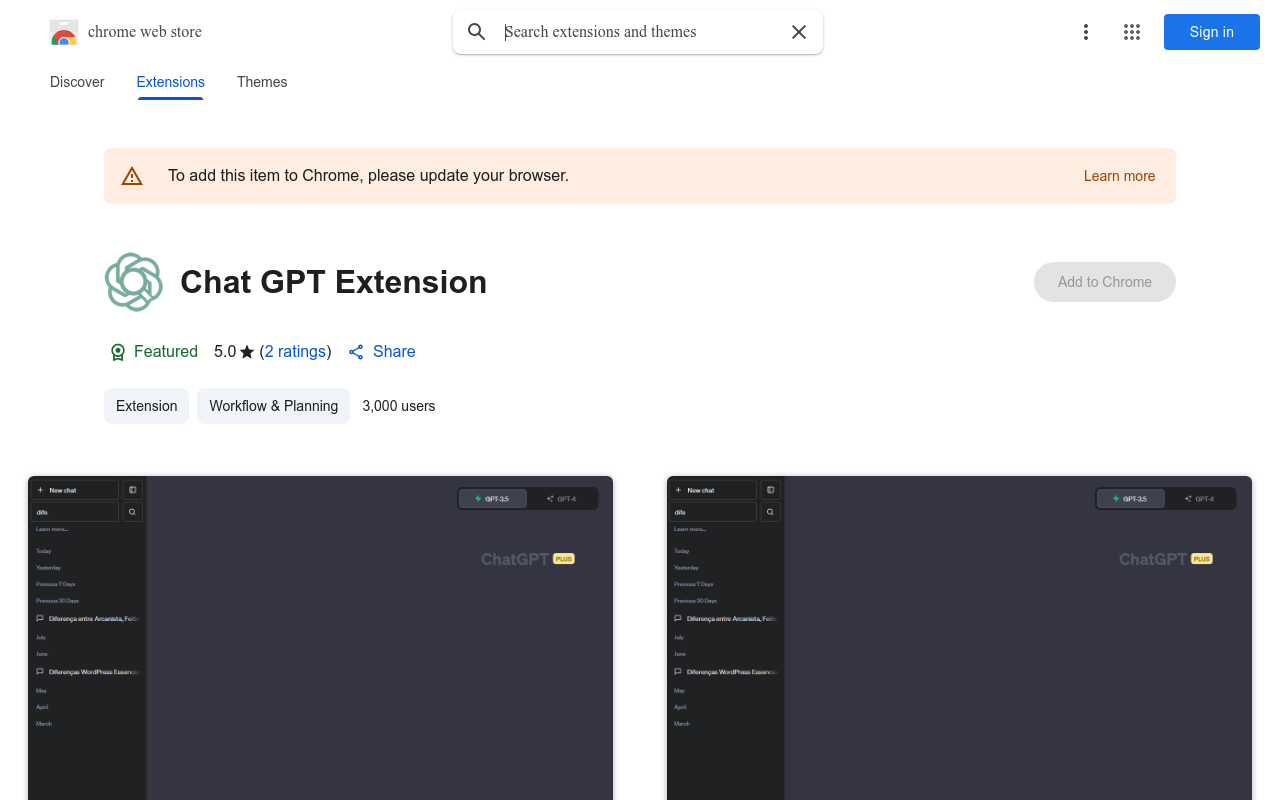The height and width of the screenshot is (800, 1280).
Task: Open the Google apps grid
Action: [x=1132, y=32]
